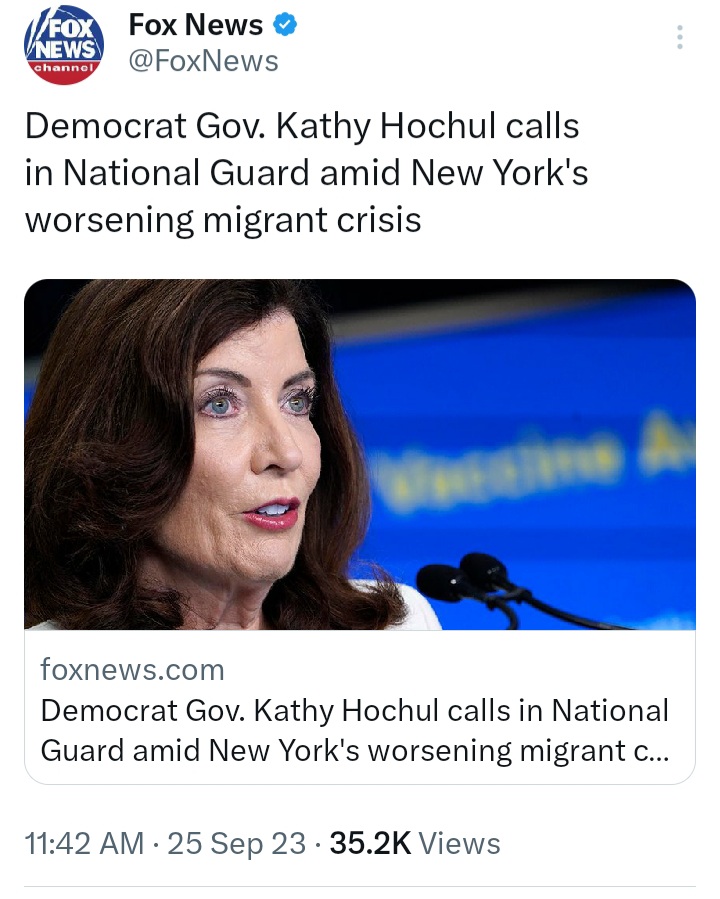Click the 11:42 AM timestamp
This screenshot has height=899, width=720.
point(84,843)
